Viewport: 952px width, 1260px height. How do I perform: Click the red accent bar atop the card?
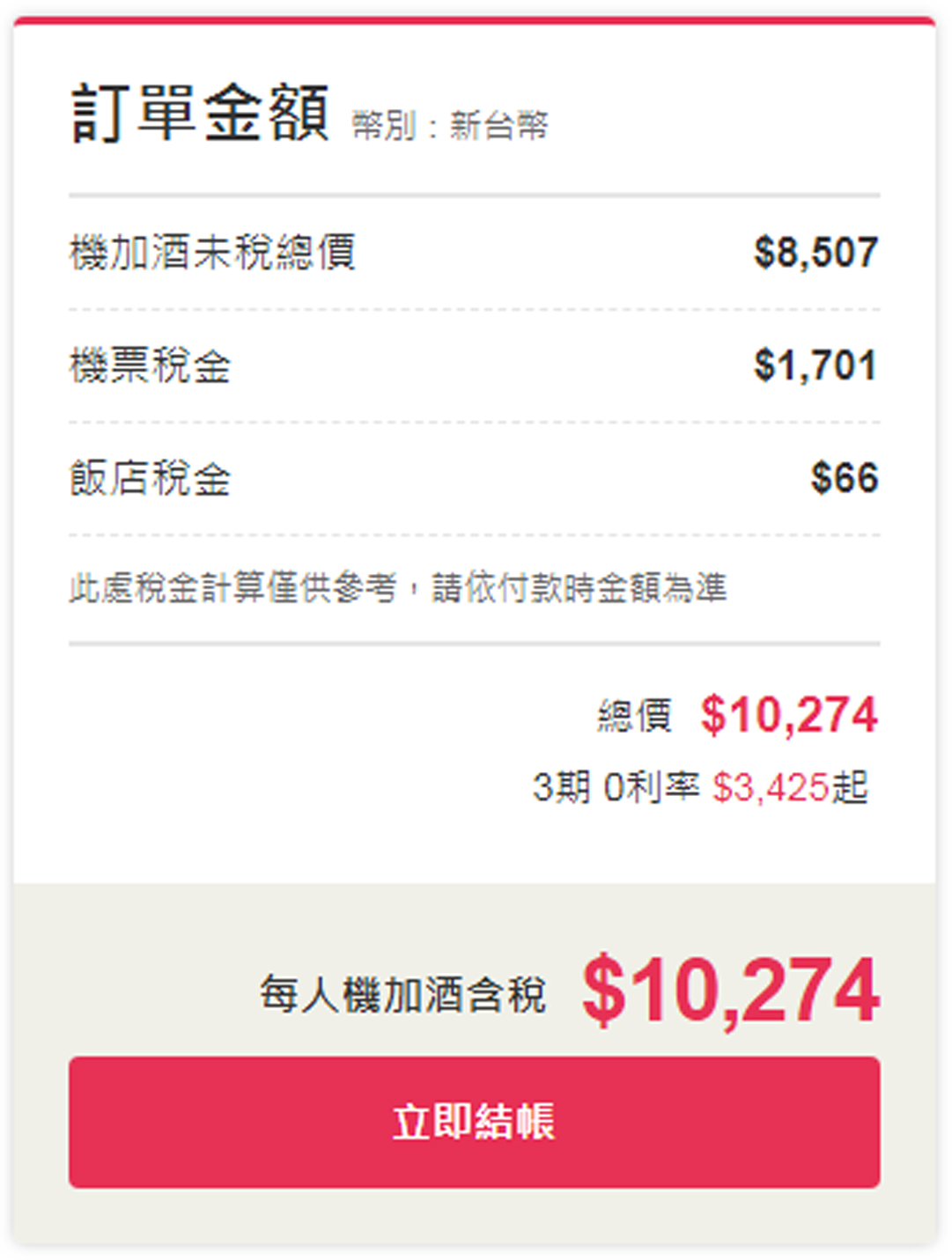(x=474, y=20)
